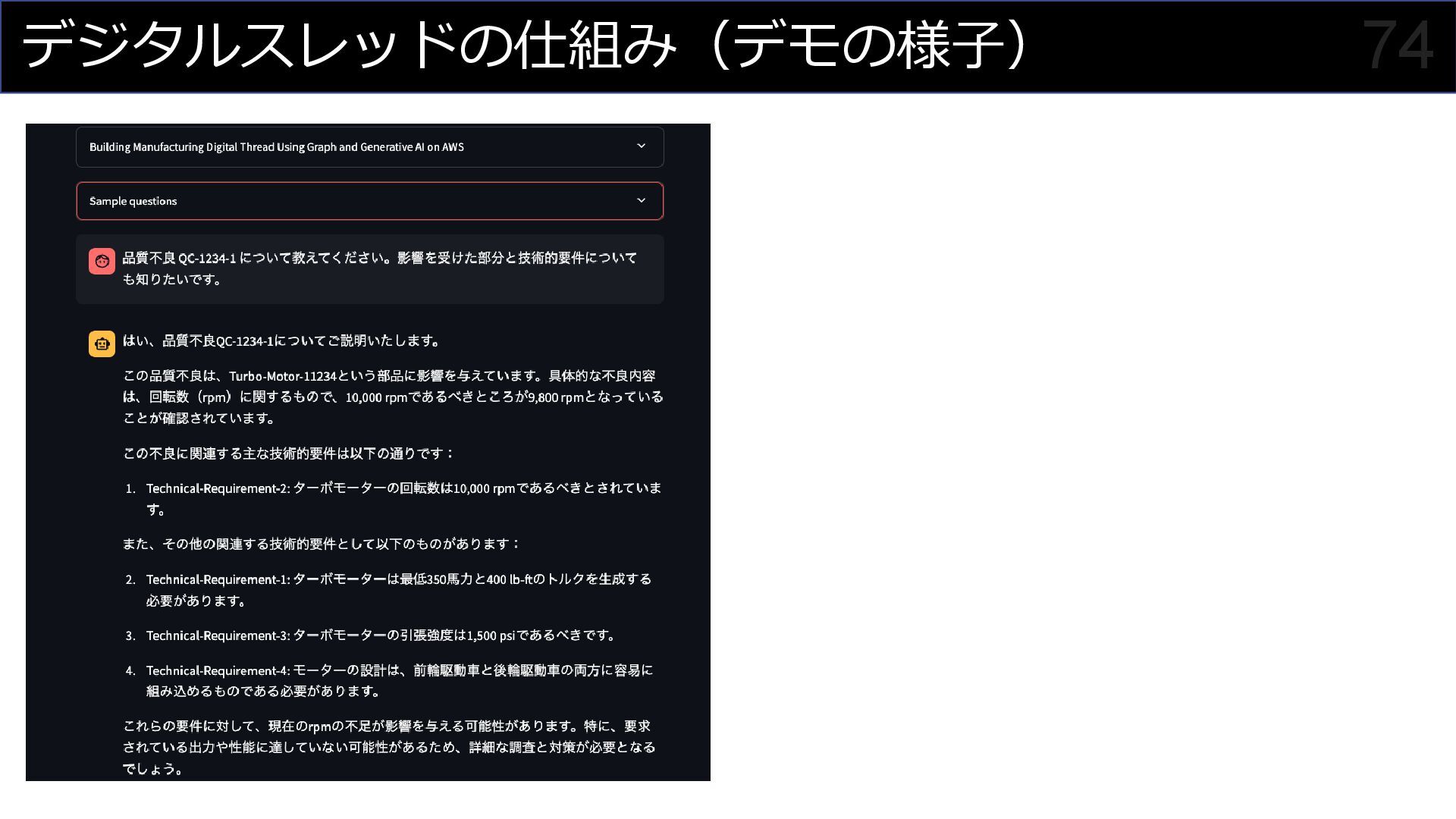
Task: Click the slide number 74
Action: [x=1398, y=45]
